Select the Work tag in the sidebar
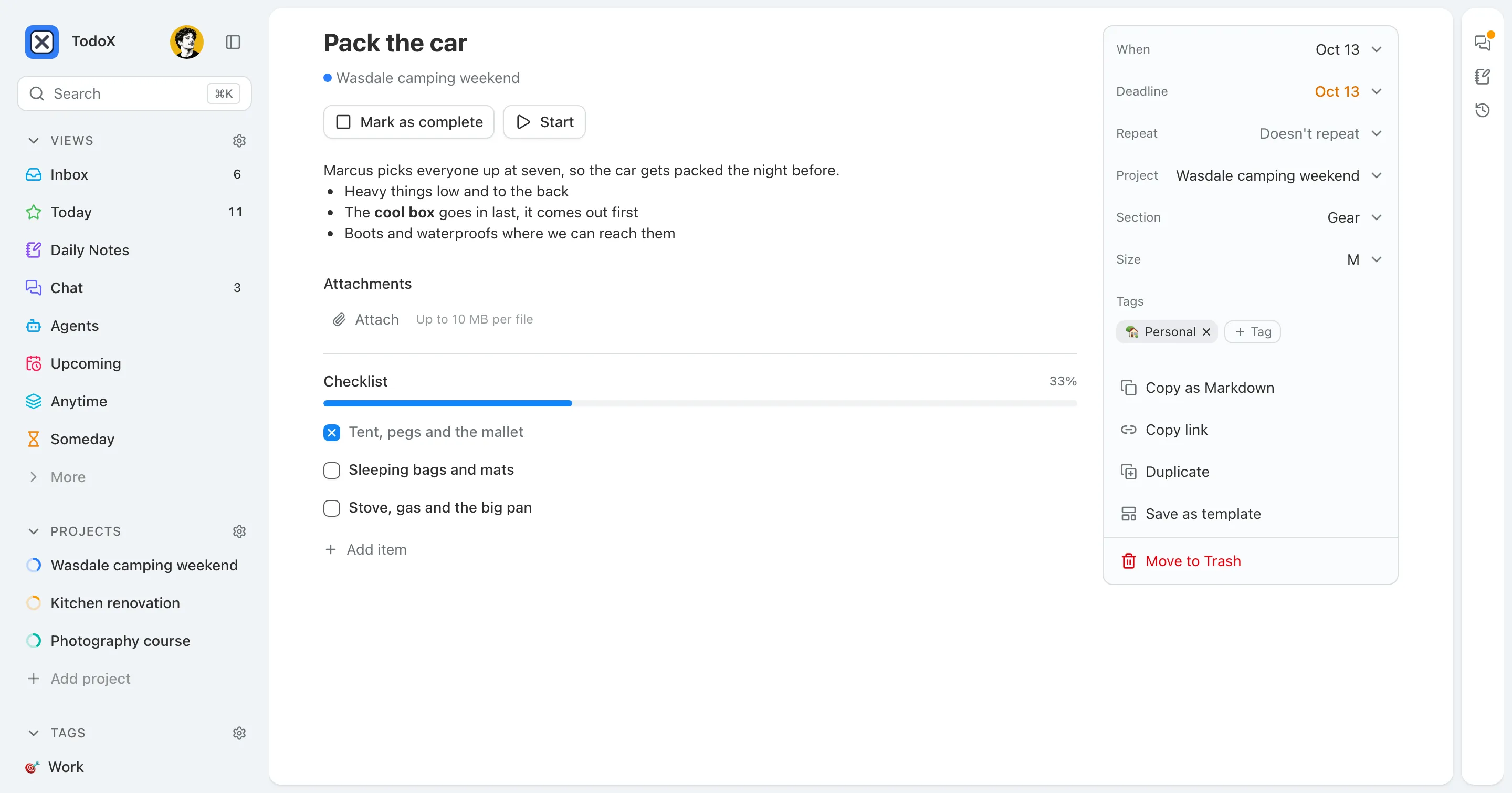 coord(134,767)
